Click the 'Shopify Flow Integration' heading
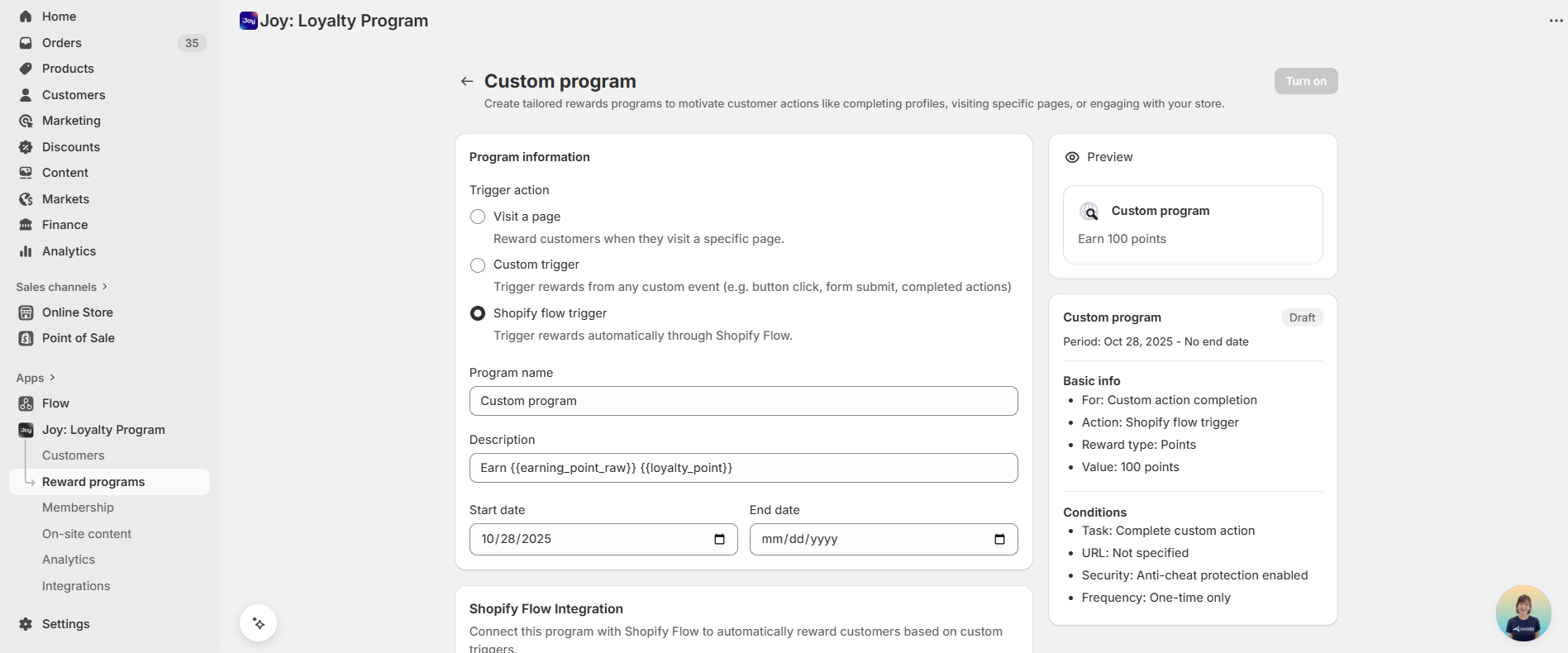 (546, 609)
